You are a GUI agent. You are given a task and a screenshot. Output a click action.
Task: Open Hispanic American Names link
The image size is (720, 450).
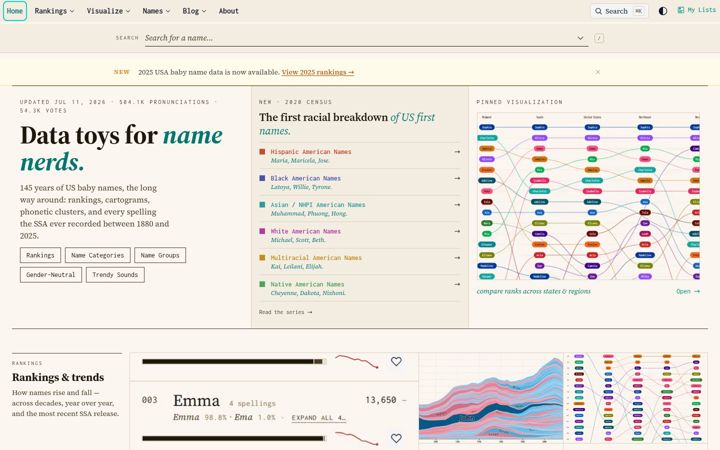311,152
